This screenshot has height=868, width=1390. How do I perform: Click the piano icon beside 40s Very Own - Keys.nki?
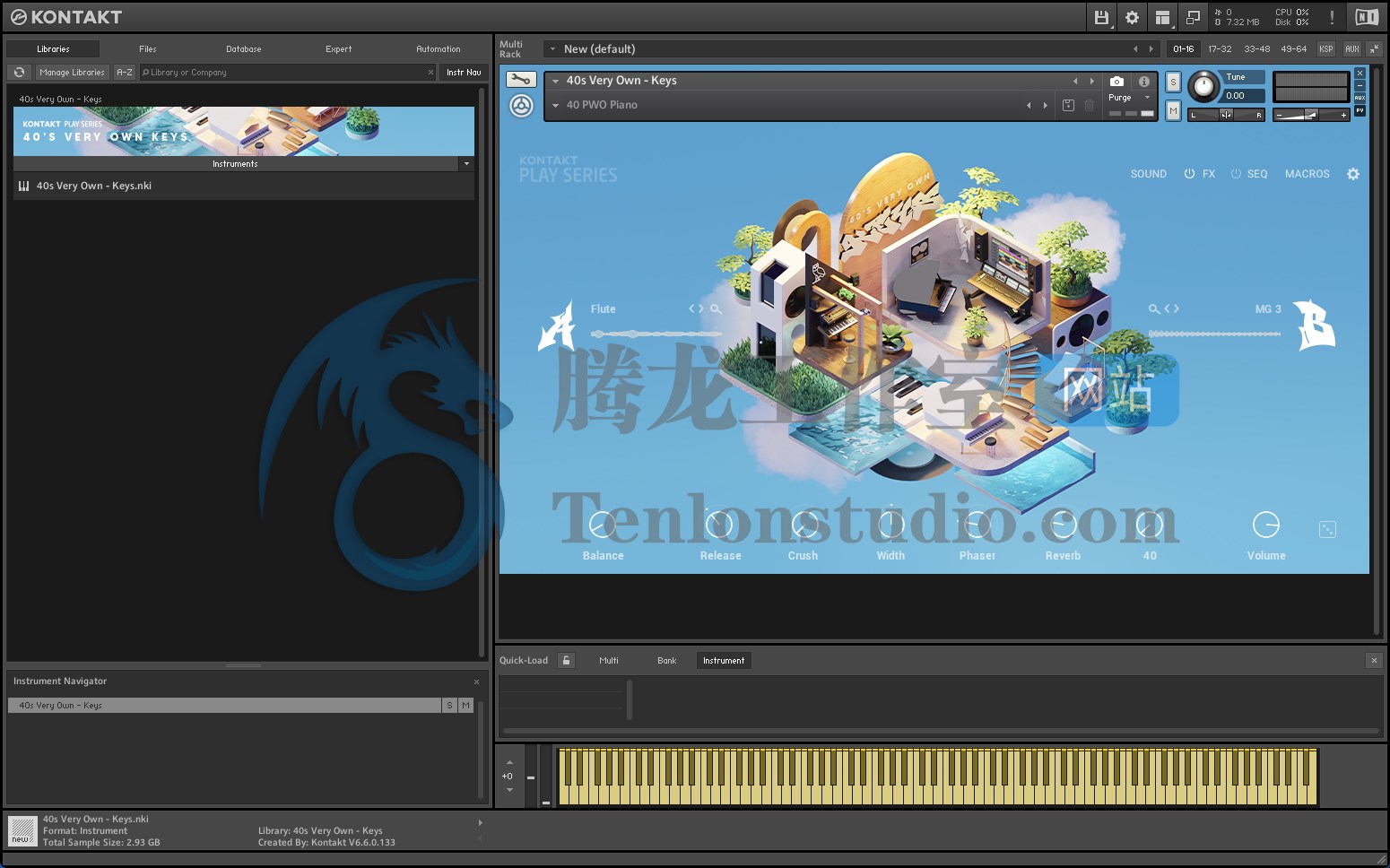coord(23,187)
